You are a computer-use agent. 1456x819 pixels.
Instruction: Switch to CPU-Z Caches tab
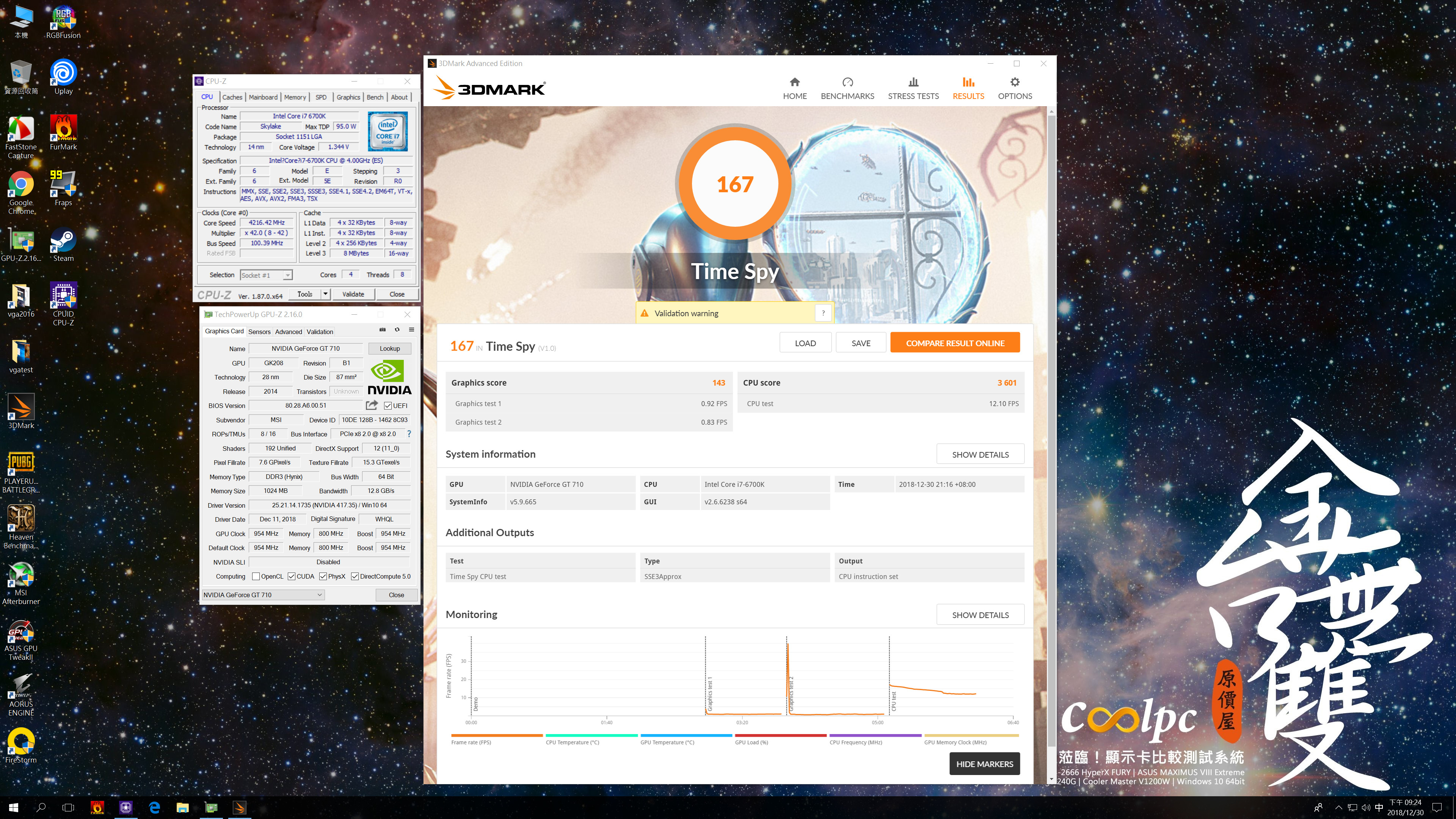coord(232,97)
